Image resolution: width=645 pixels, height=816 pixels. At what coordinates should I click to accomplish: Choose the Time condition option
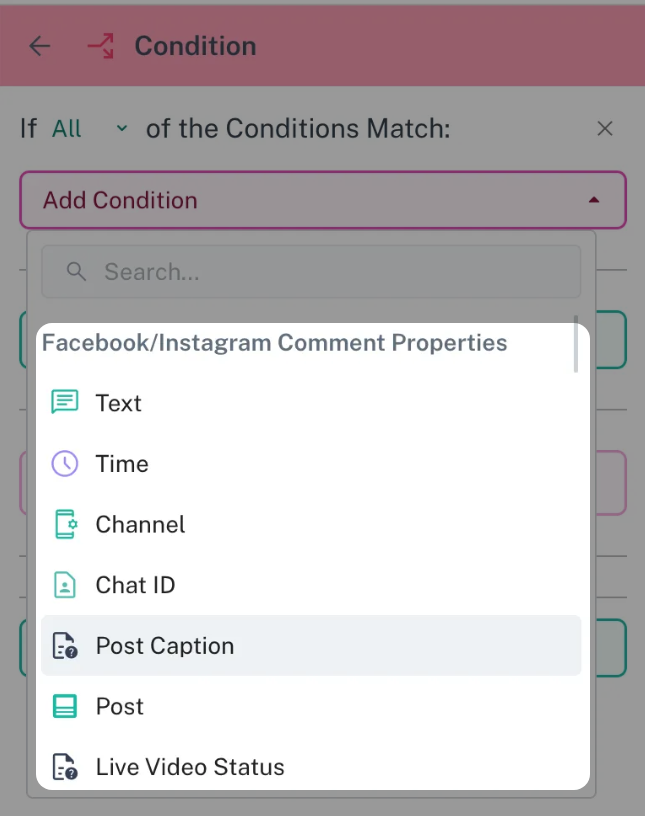click(122, 464)
